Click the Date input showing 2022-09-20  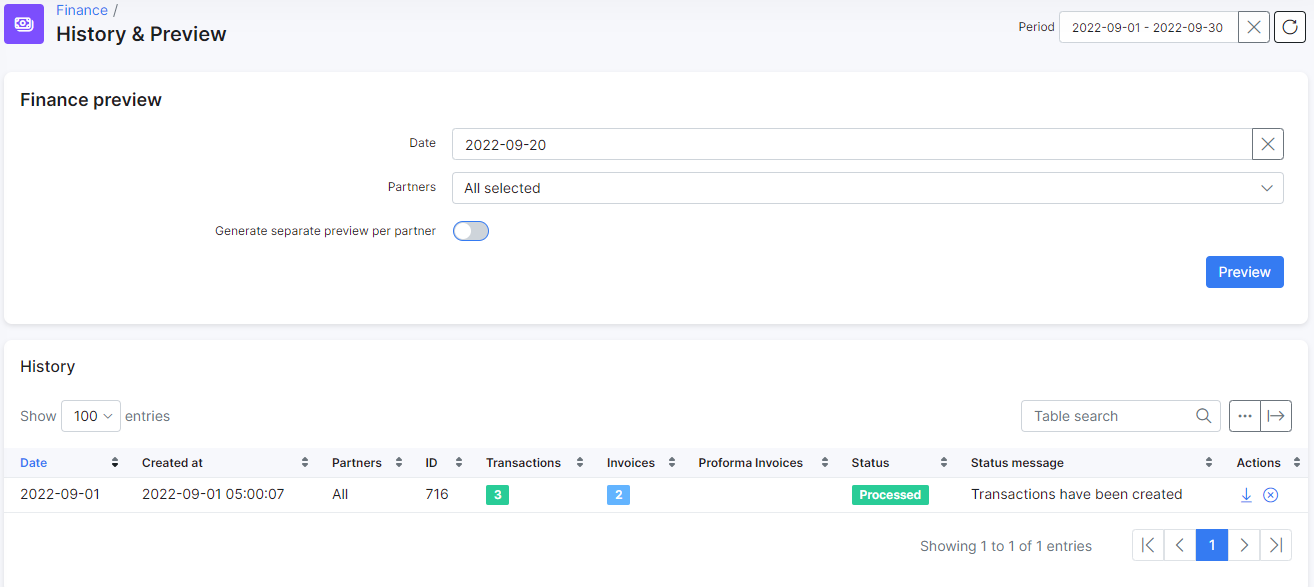pyautogui.click(x=852, y=144)
